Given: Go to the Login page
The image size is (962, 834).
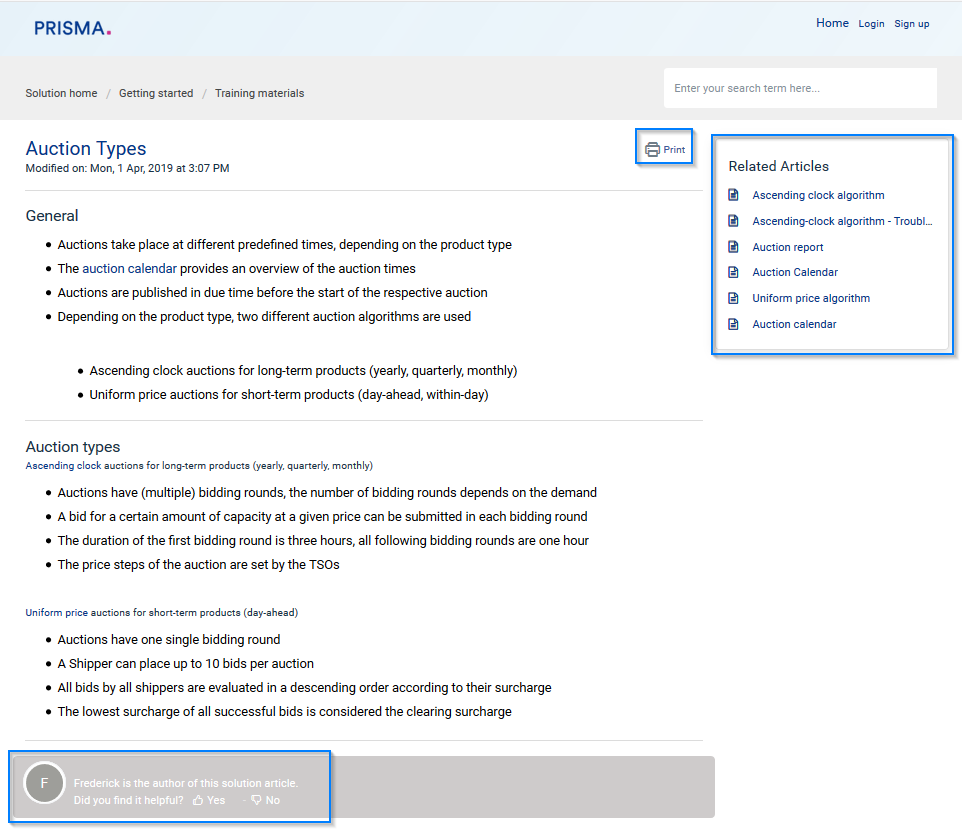Looking at the screenshot, I should pos(871,24).
